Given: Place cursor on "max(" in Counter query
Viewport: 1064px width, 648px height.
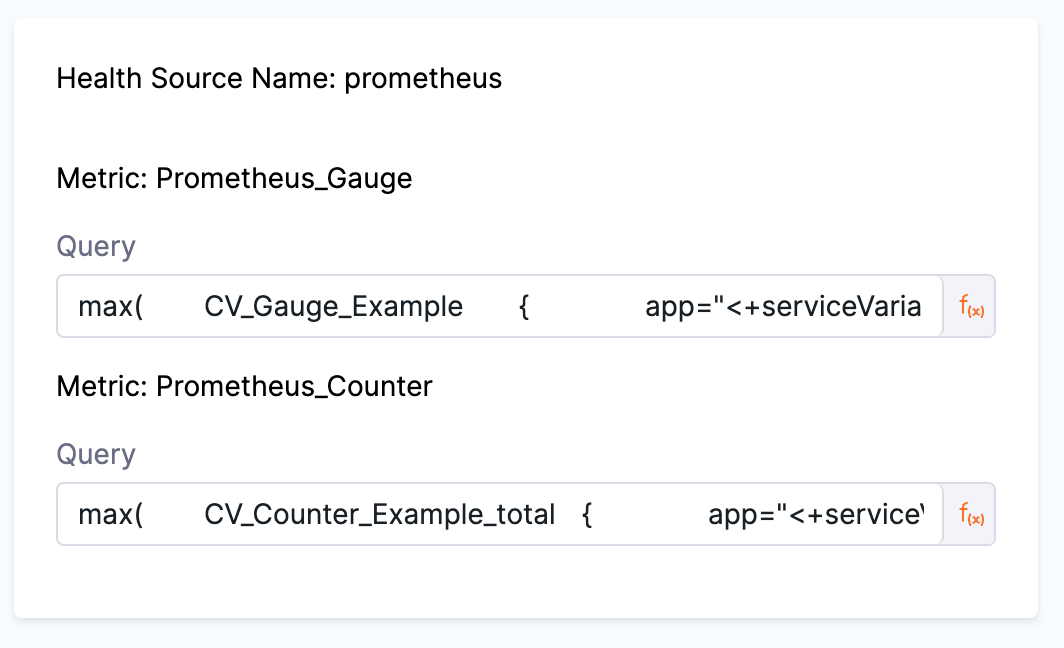Looking at the screenshot, I should (x=111, y=515).
